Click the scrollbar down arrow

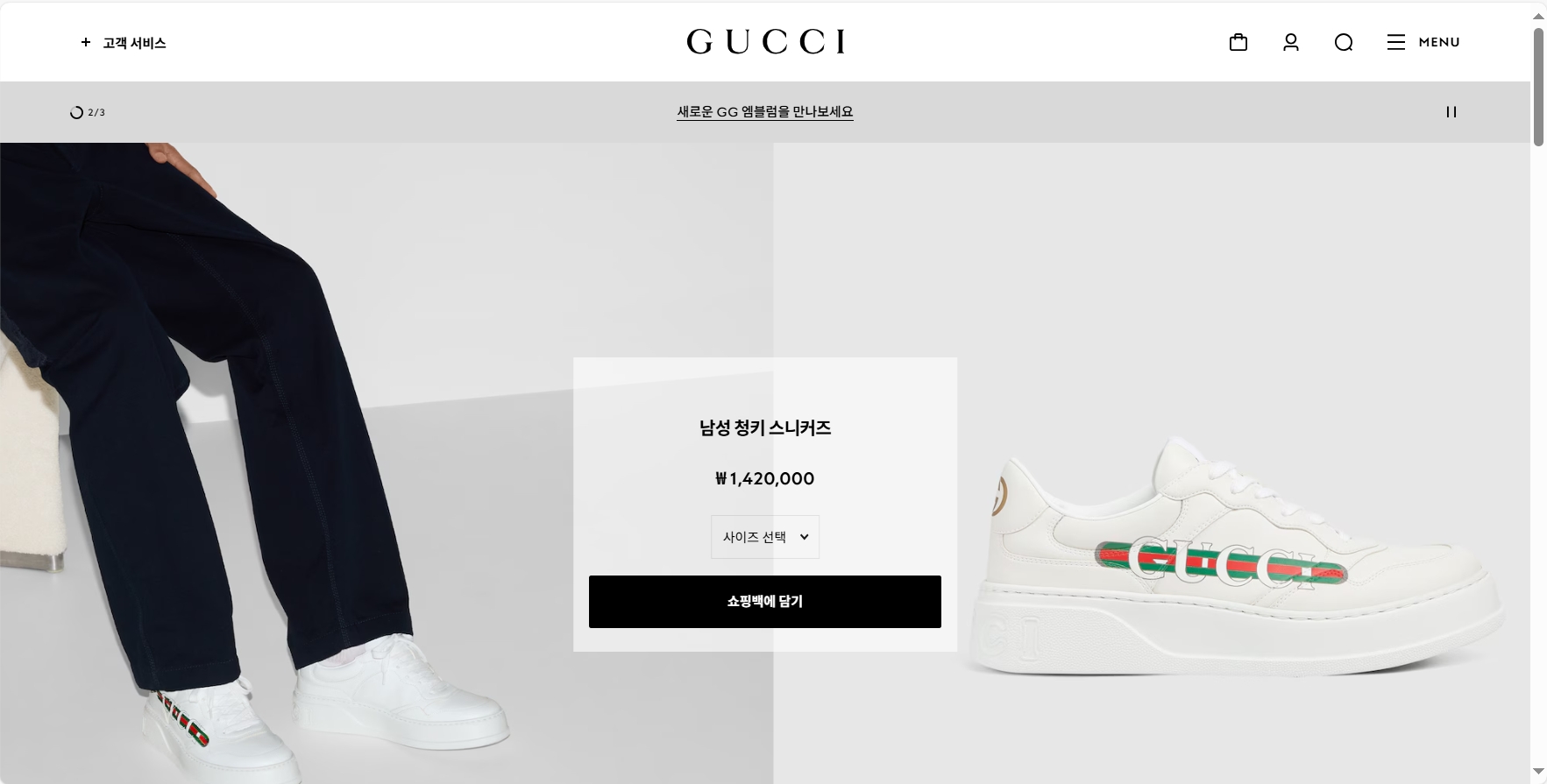click(x=1538, y=772)
